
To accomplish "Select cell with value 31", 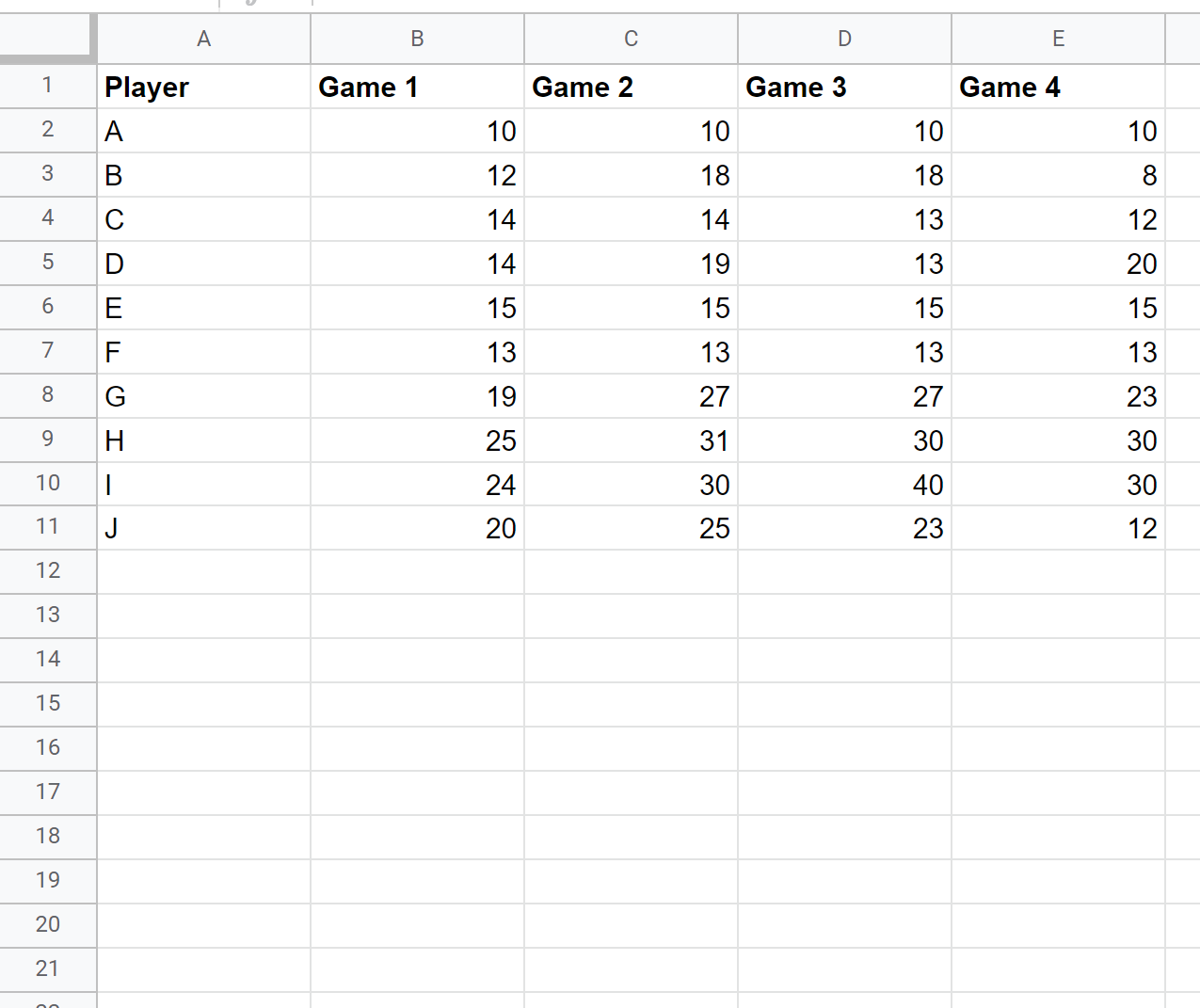I will tap(631, 440).
